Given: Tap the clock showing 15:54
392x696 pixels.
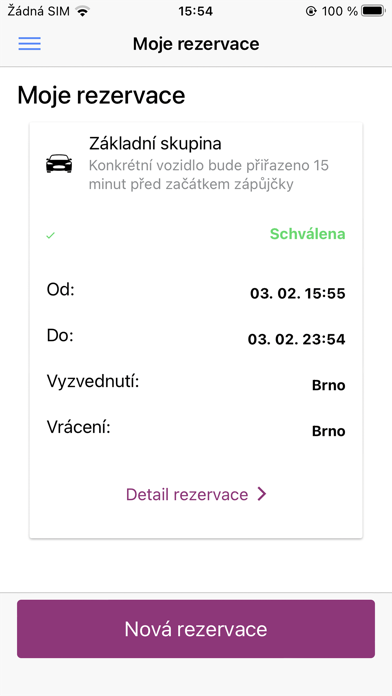Looking at the screenshot, I should (x=196, y=12).
